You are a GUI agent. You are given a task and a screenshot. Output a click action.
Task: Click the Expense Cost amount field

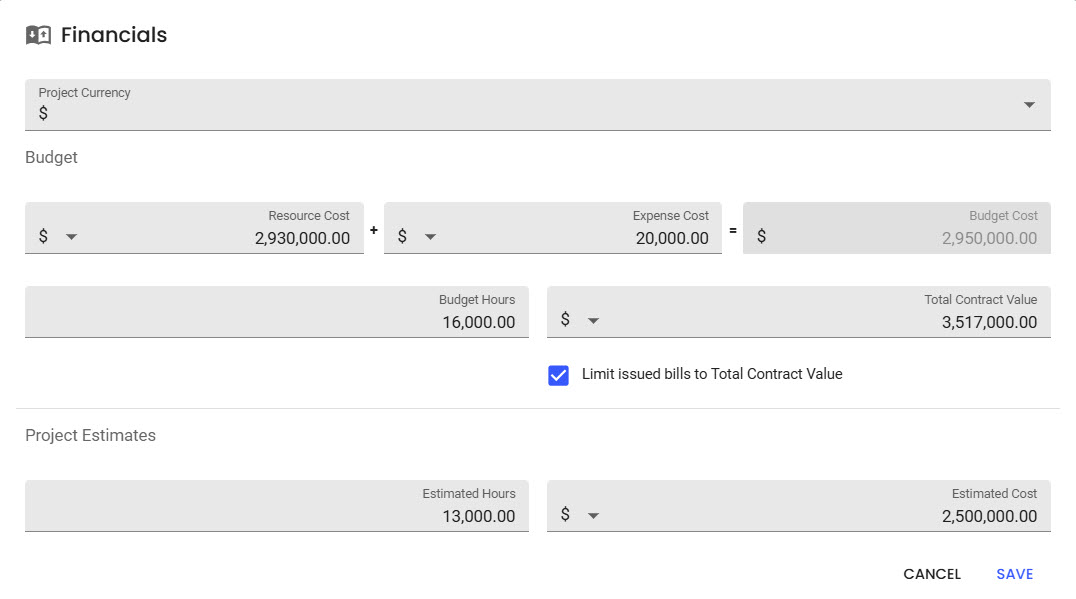600,238
